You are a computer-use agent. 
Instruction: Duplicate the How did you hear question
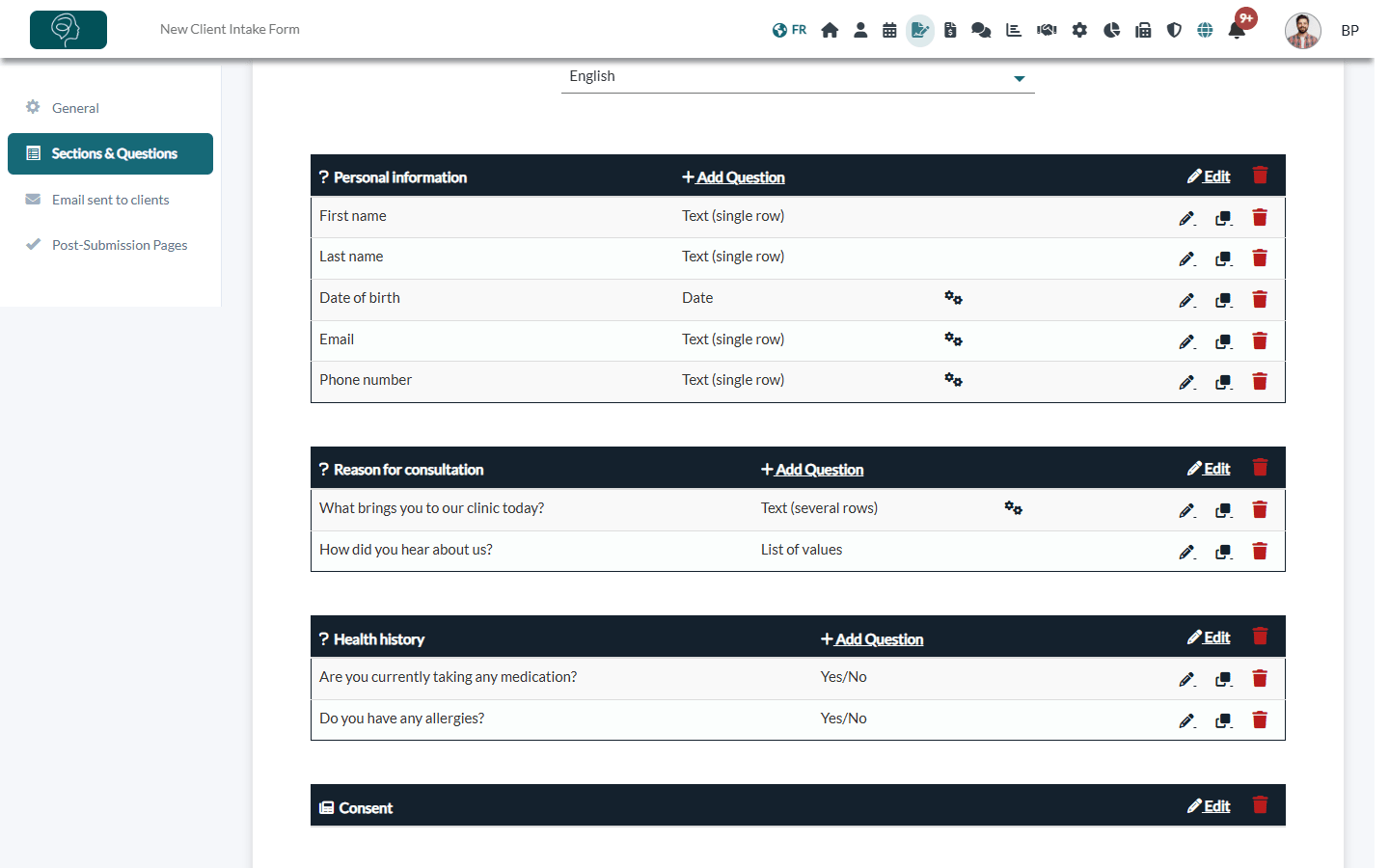click(x=1224, y=553)
